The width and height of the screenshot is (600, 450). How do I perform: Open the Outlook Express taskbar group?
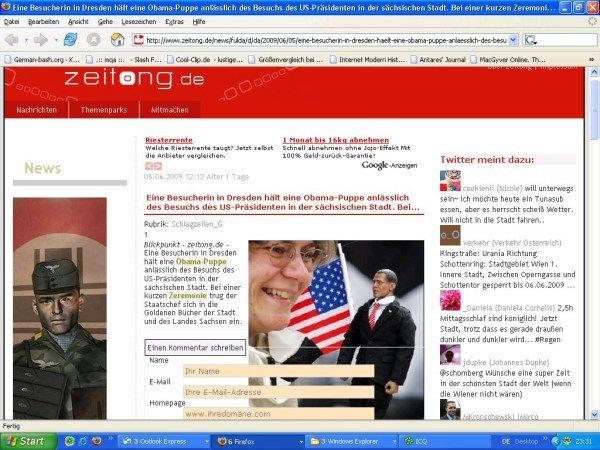click(165, 441)
